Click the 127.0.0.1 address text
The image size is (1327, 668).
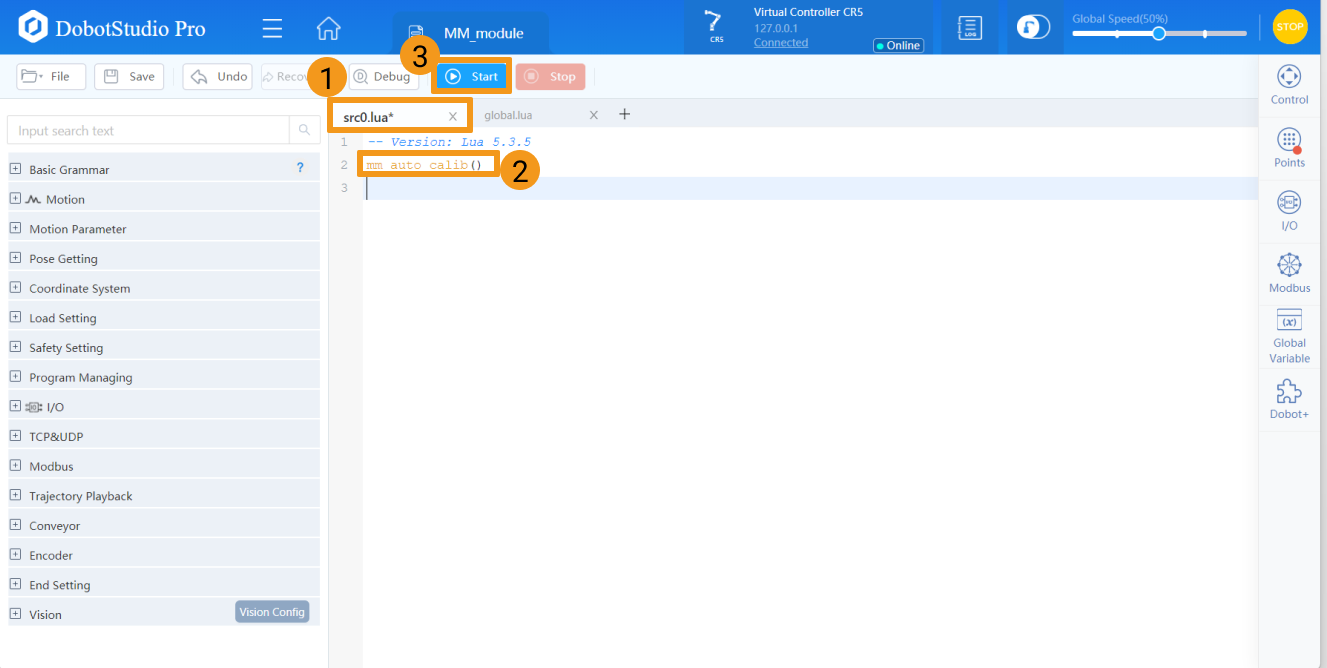pos(776,28)
